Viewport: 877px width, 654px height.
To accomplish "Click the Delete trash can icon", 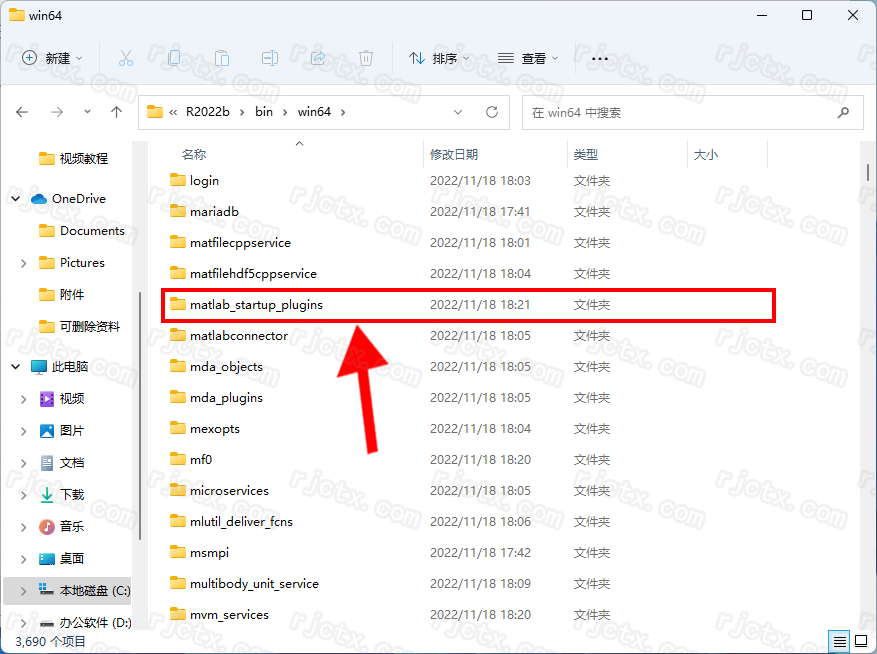I will pyautogui.click(x=366, y=58).
